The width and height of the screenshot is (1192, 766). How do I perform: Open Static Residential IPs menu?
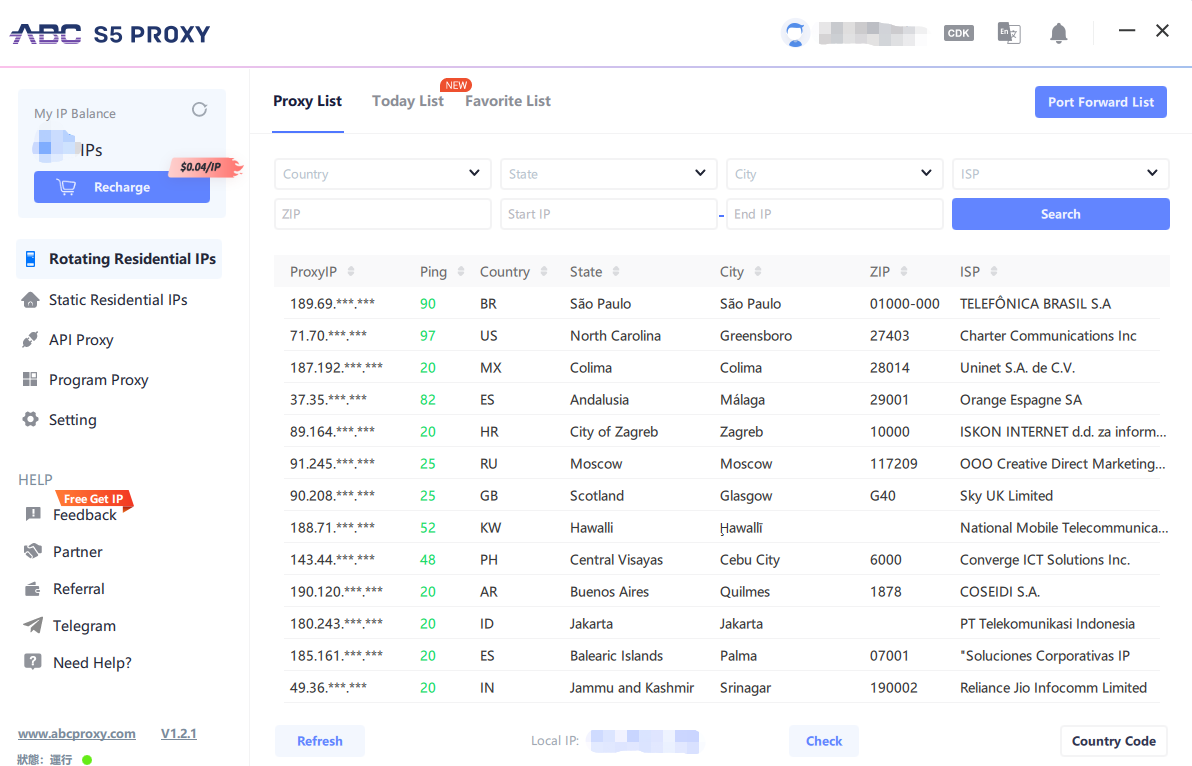click(x=119, y=300)
